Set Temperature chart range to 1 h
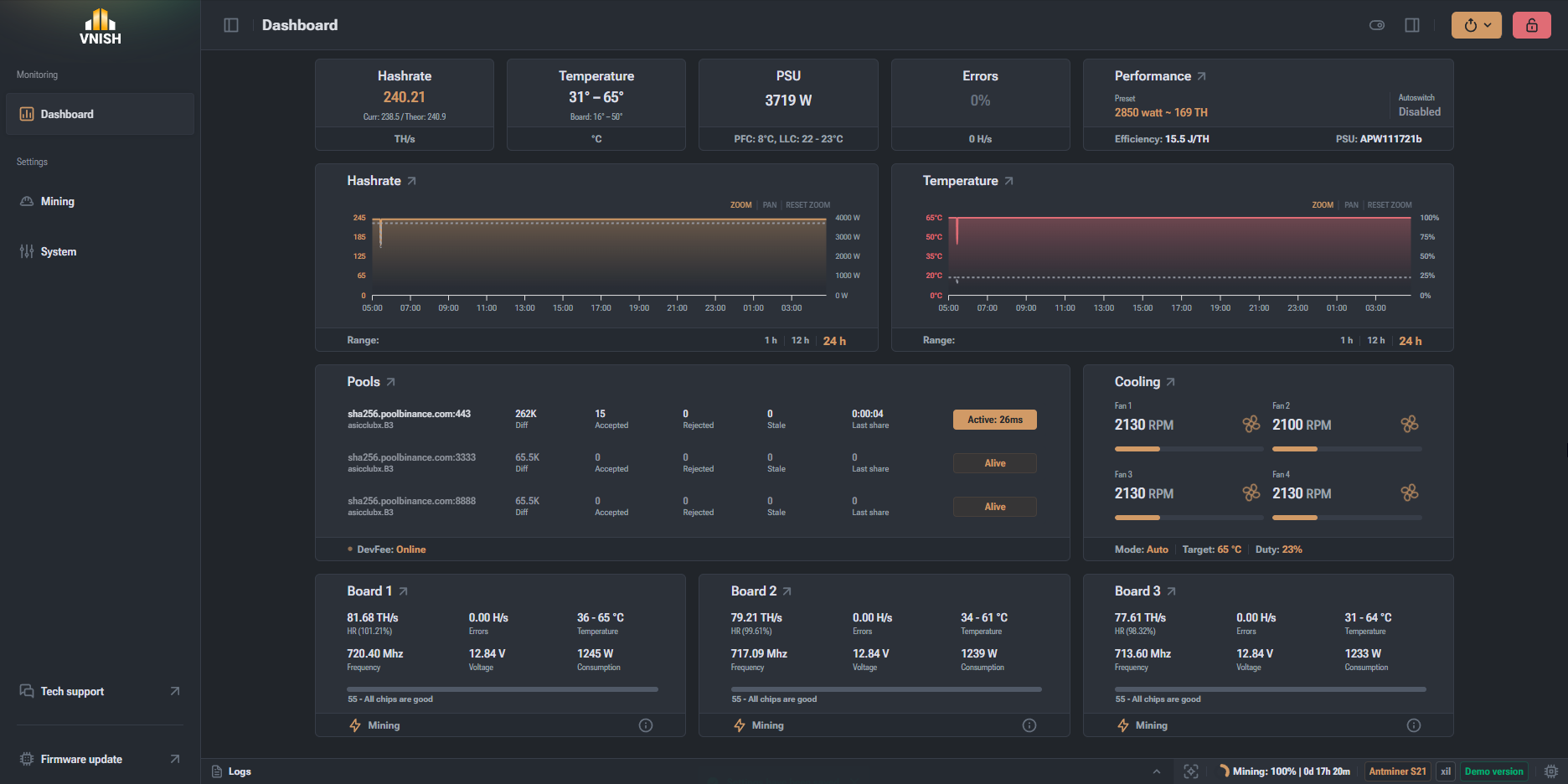Viewport: 1568px width, 784px height. 1346,341
